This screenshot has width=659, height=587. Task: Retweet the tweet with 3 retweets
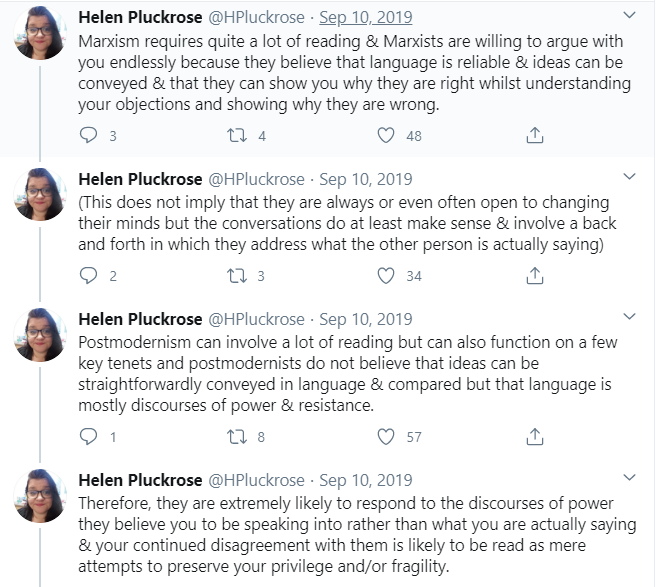point(239,276)
